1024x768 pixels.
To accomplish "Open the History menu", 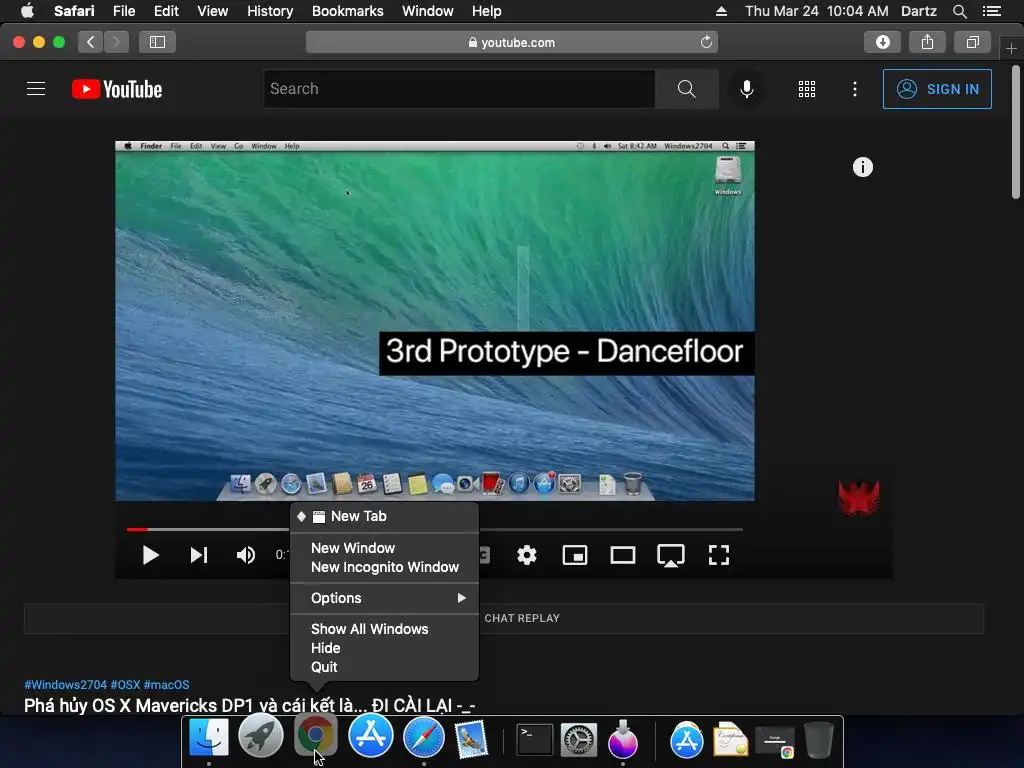I will click(x=270, y=11).
